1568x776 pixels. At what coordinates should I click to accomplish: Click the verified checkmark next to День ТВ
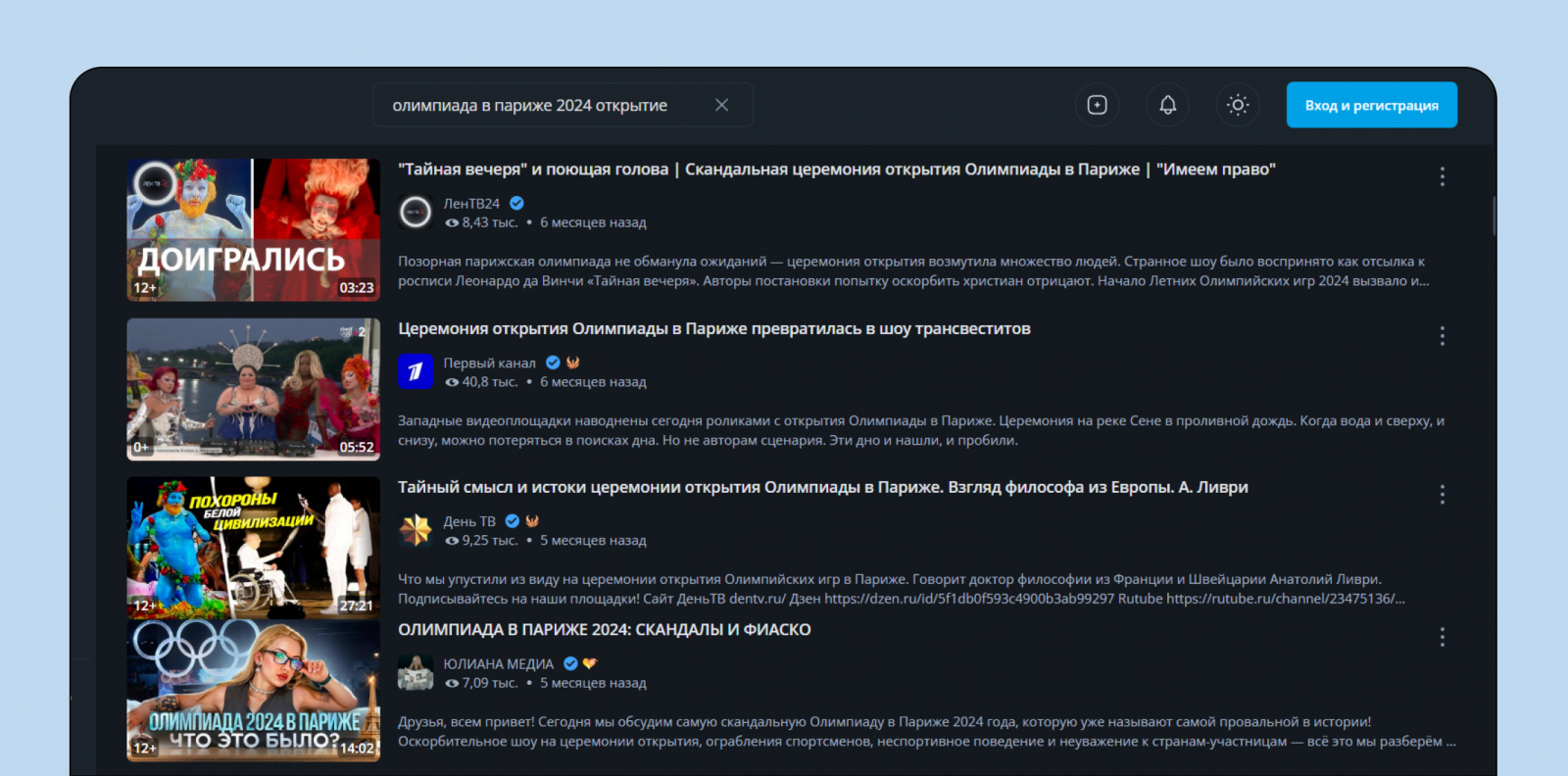512,521
